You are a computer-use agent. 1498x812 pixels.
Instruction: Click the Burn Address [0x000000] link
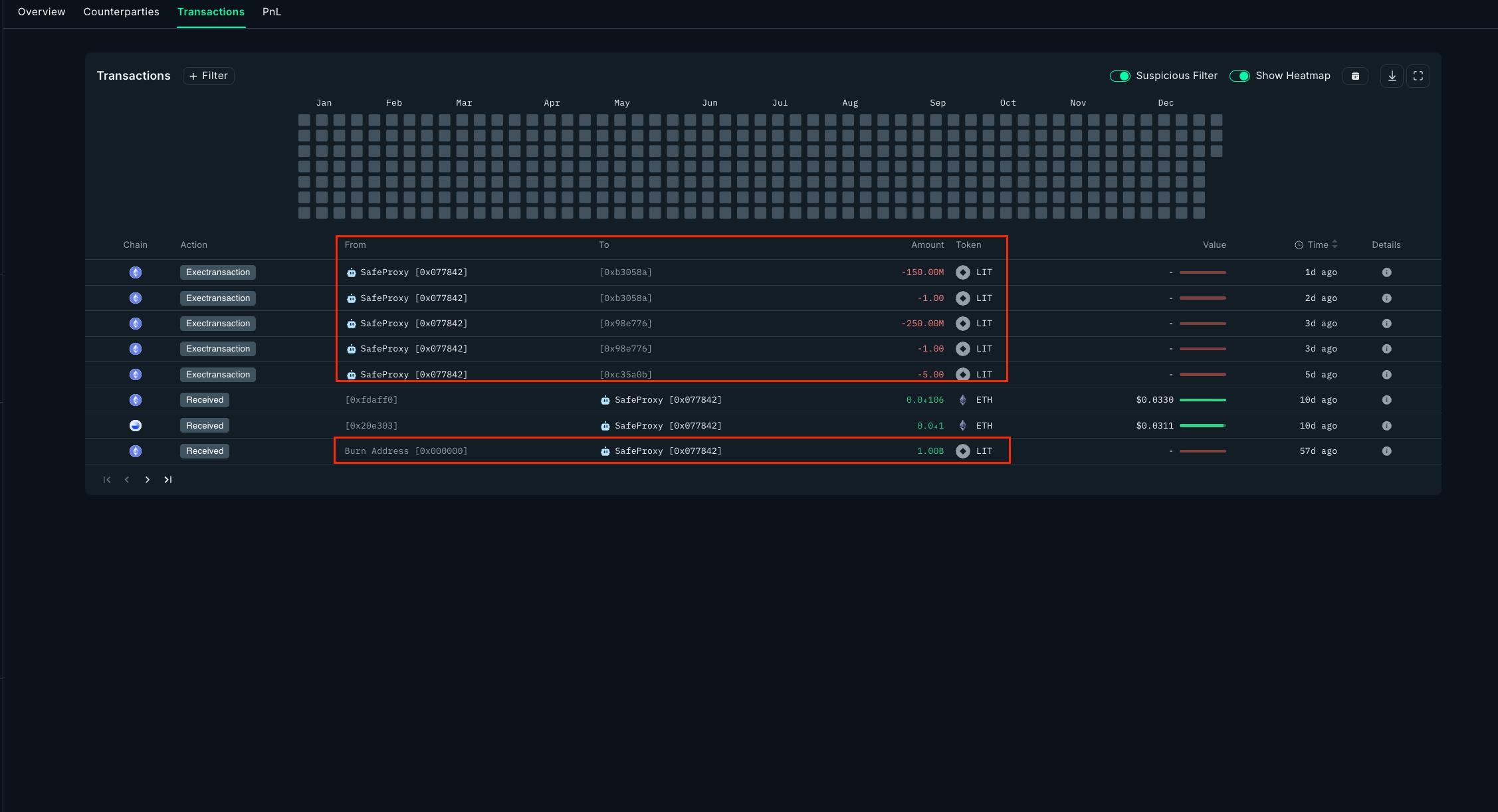pyautogui.click(x=406, y=451)
